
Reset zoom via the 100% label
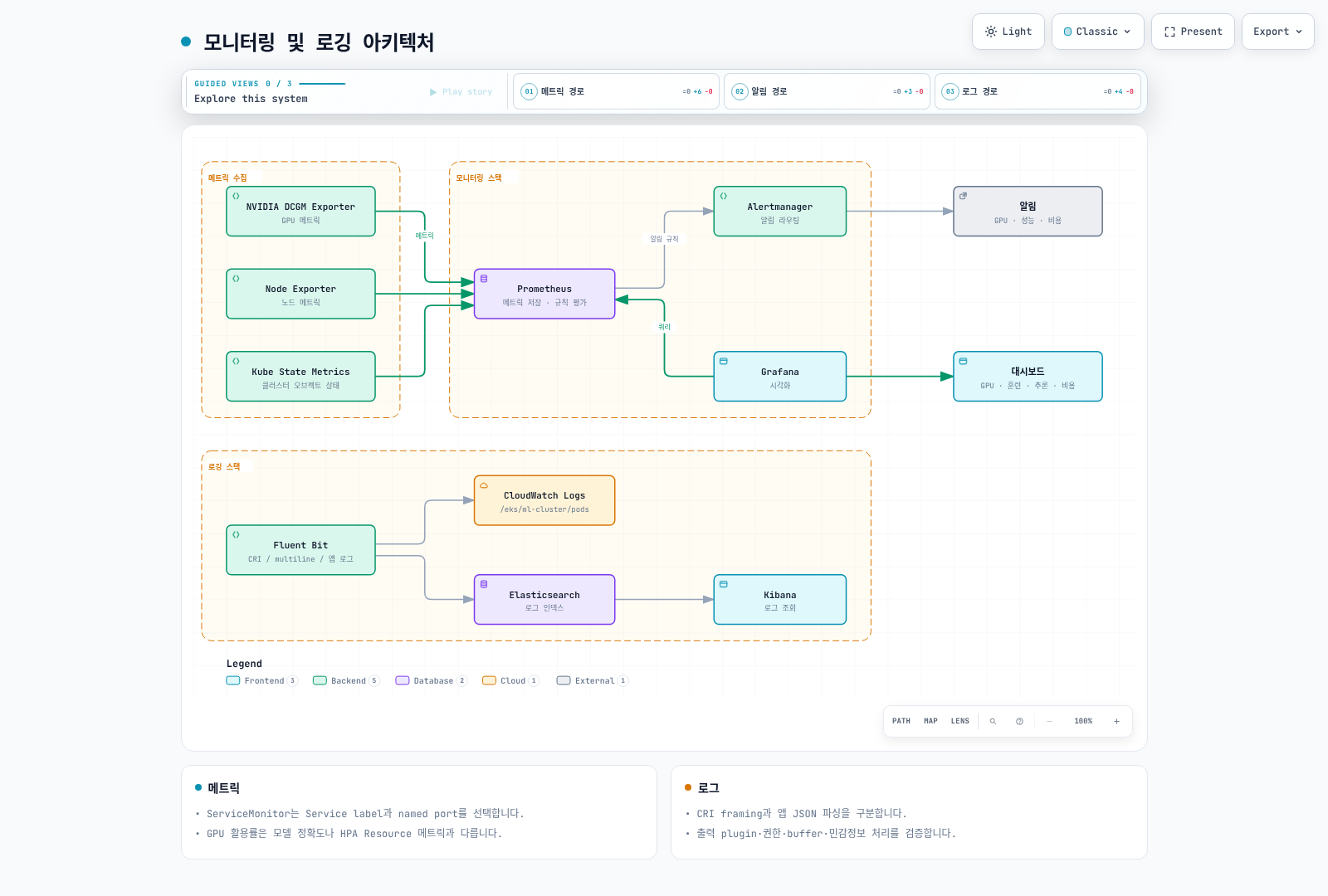point(1083,722)
